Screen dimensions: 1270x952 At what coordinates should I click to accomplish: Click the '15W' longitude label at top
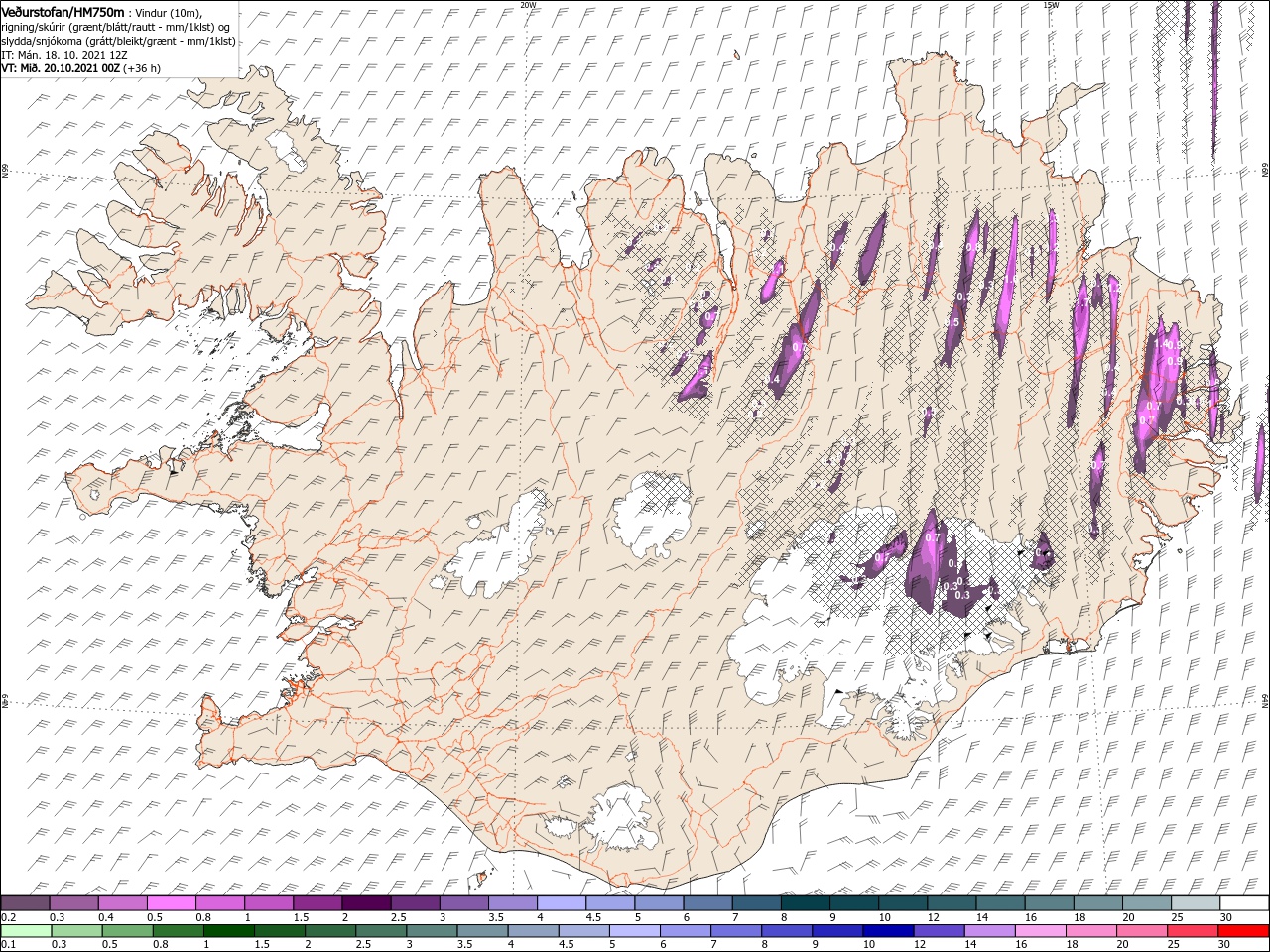[1051, 4]
